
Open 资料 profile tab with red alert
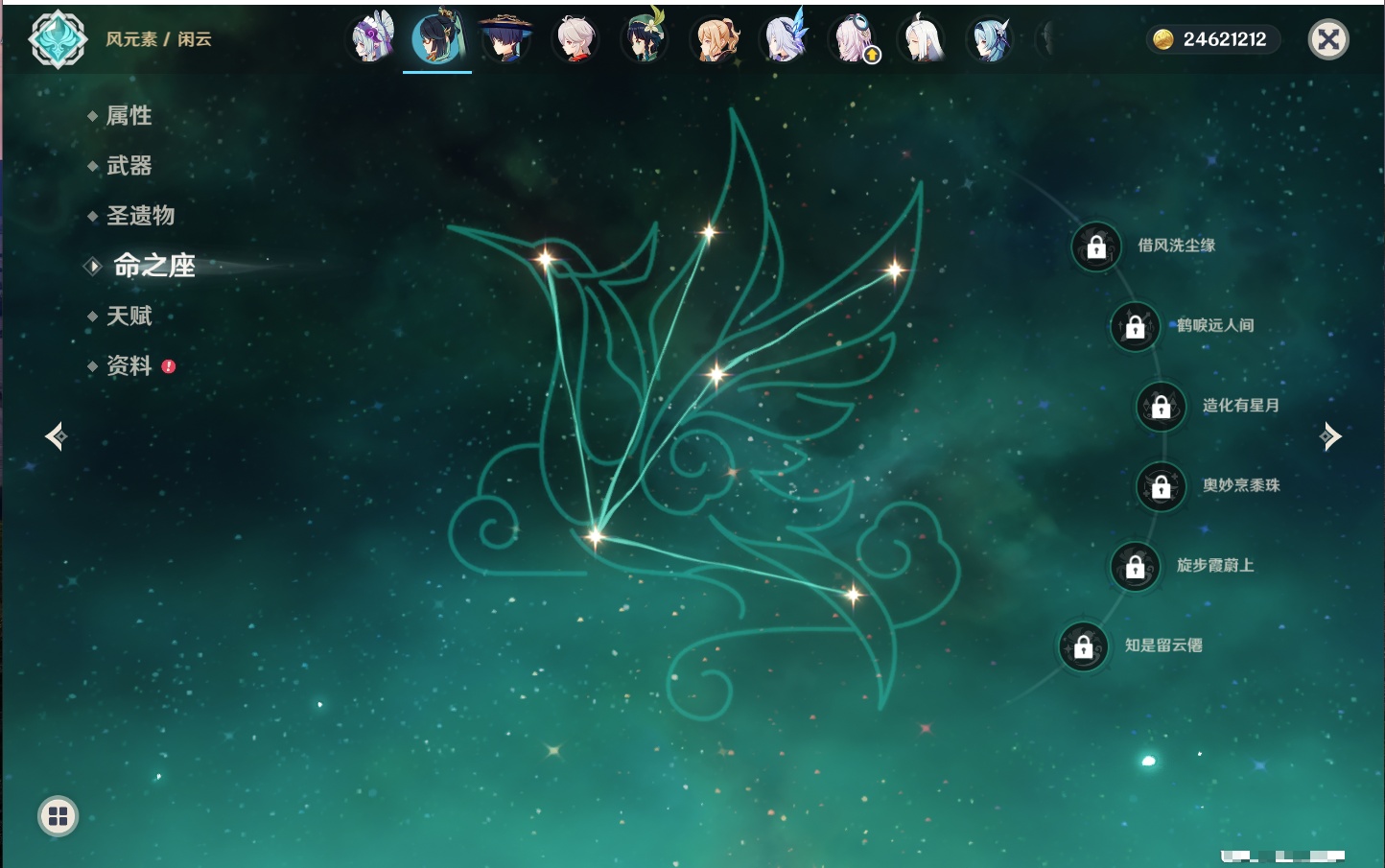(129, 366)
